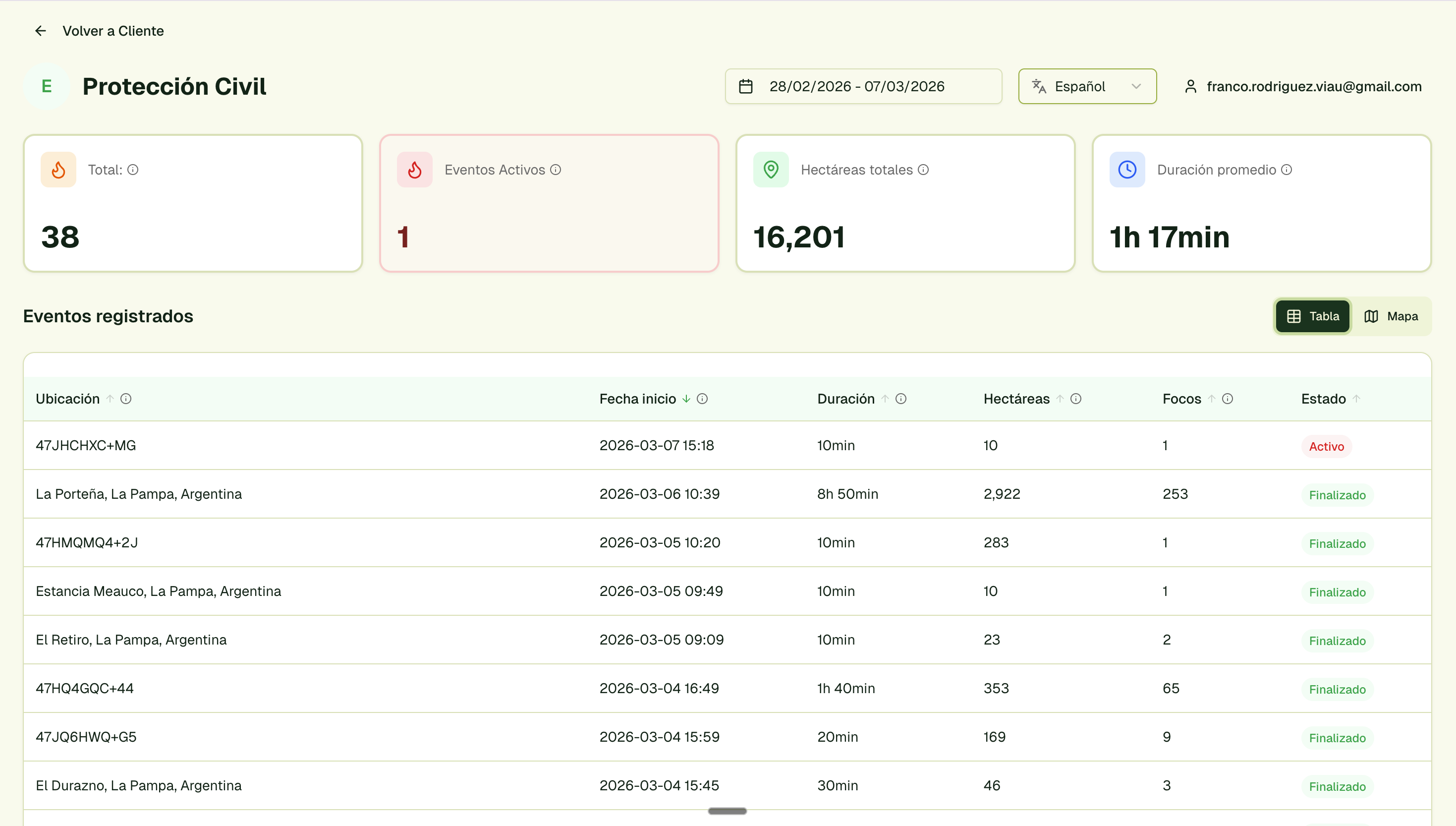Select the La Porteña, La Pampa row
This screenshot has width=1456, height=826.
pyautogui.click(x=139, y=494)
